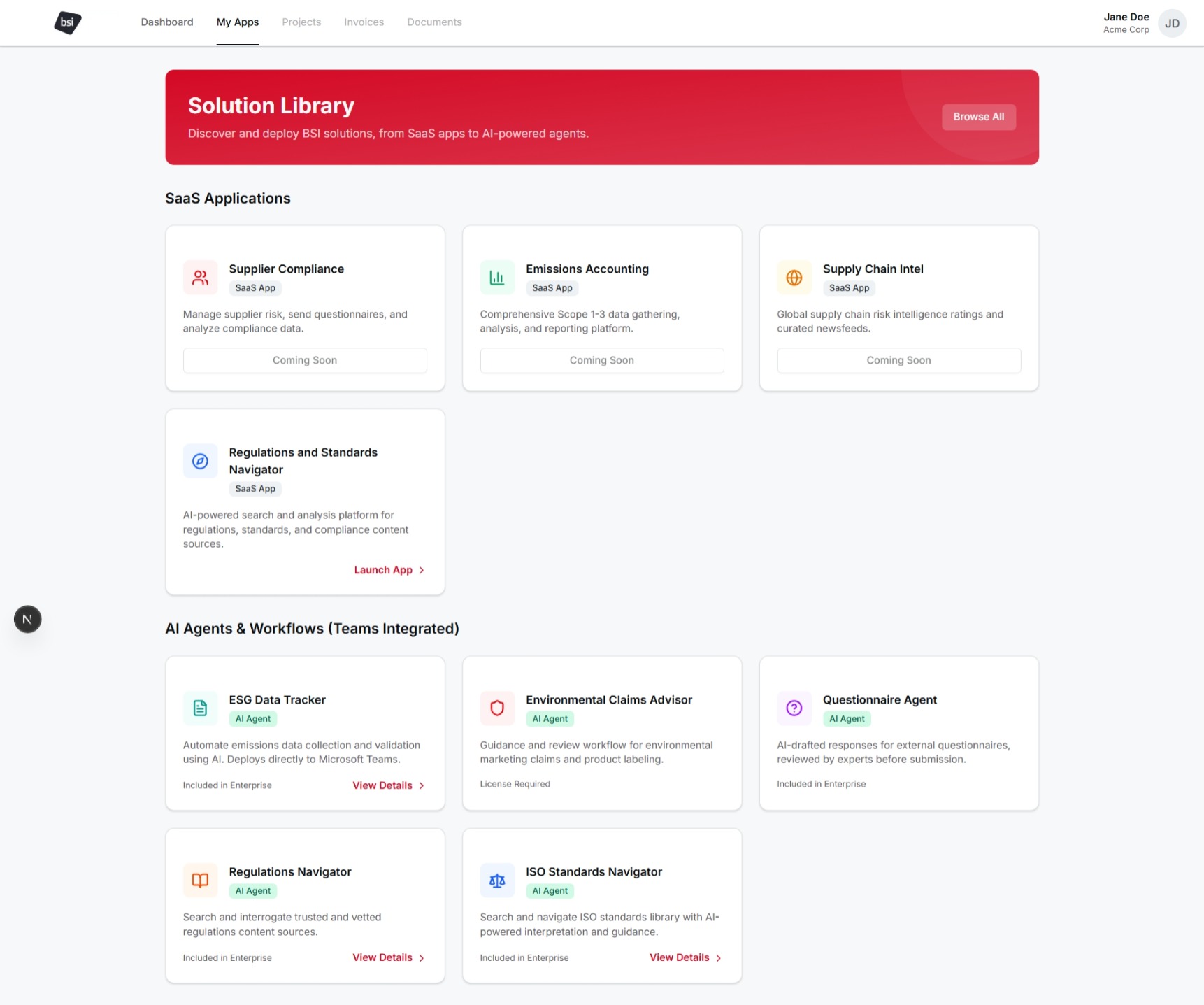Switch to the Dashboard tab
This screenshot has width=1204, height=1005.
tap(166, 22)
